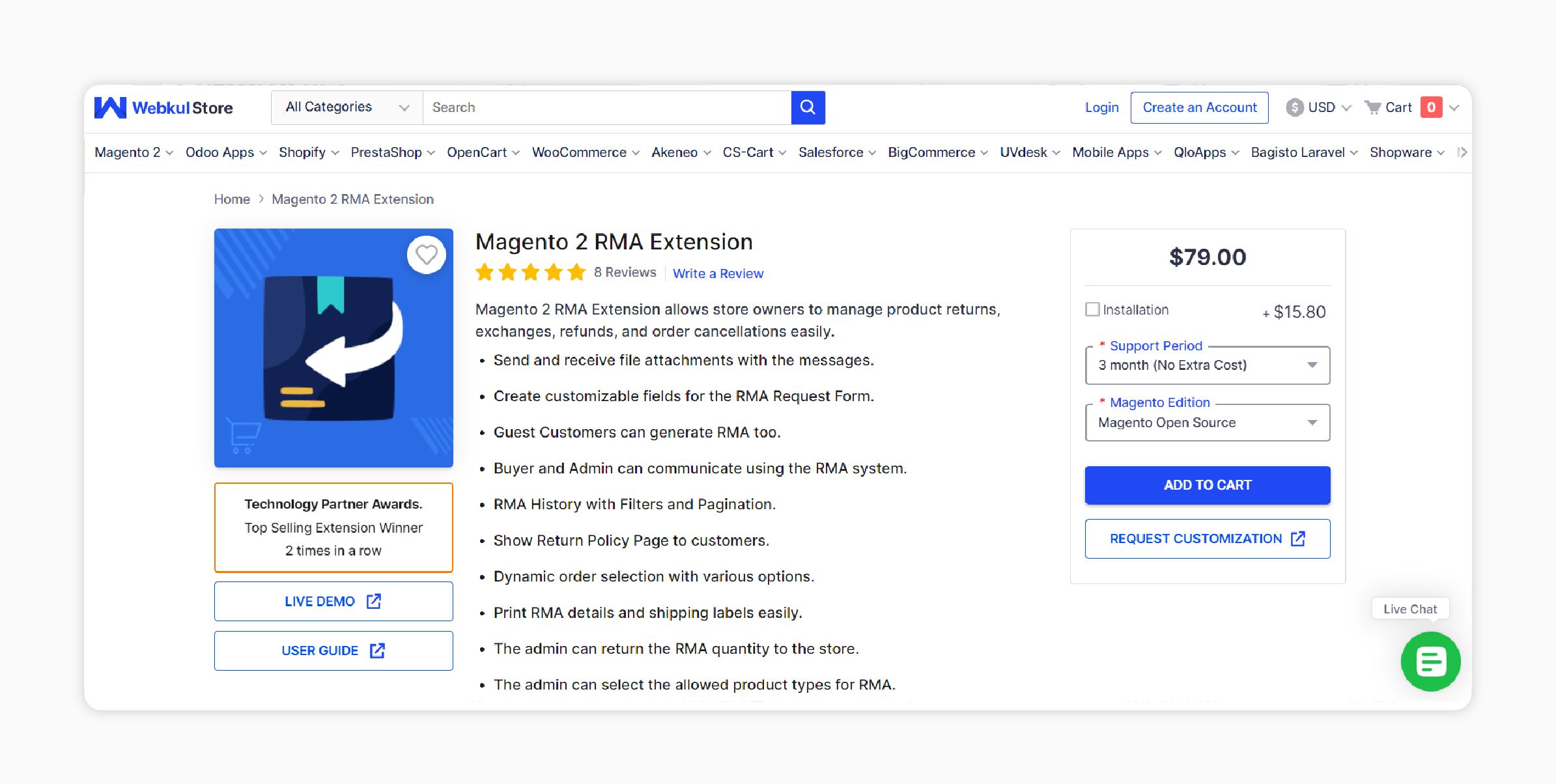Viewport: 1556px width, 784px height.
Task: Open the CS-Cart menu
Action: coord(754,152)
